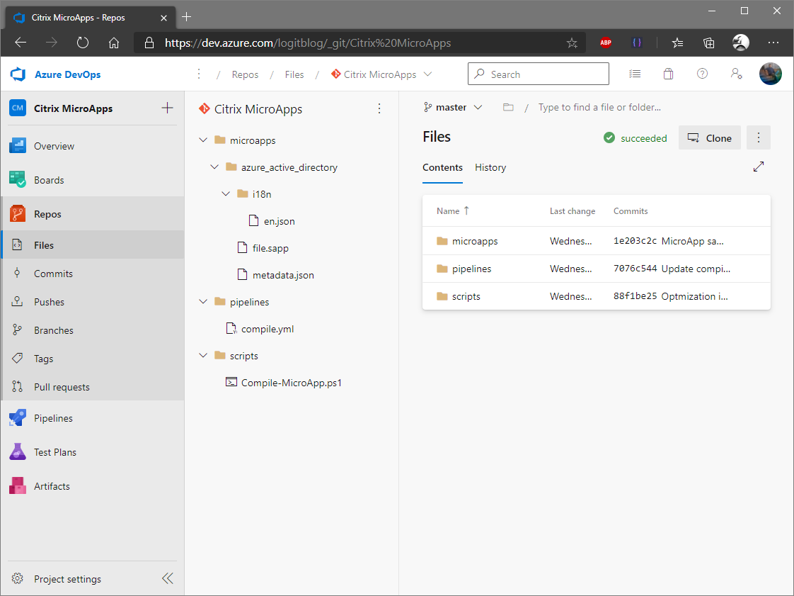Select Pushes in Repos submenu

point(92,301)
